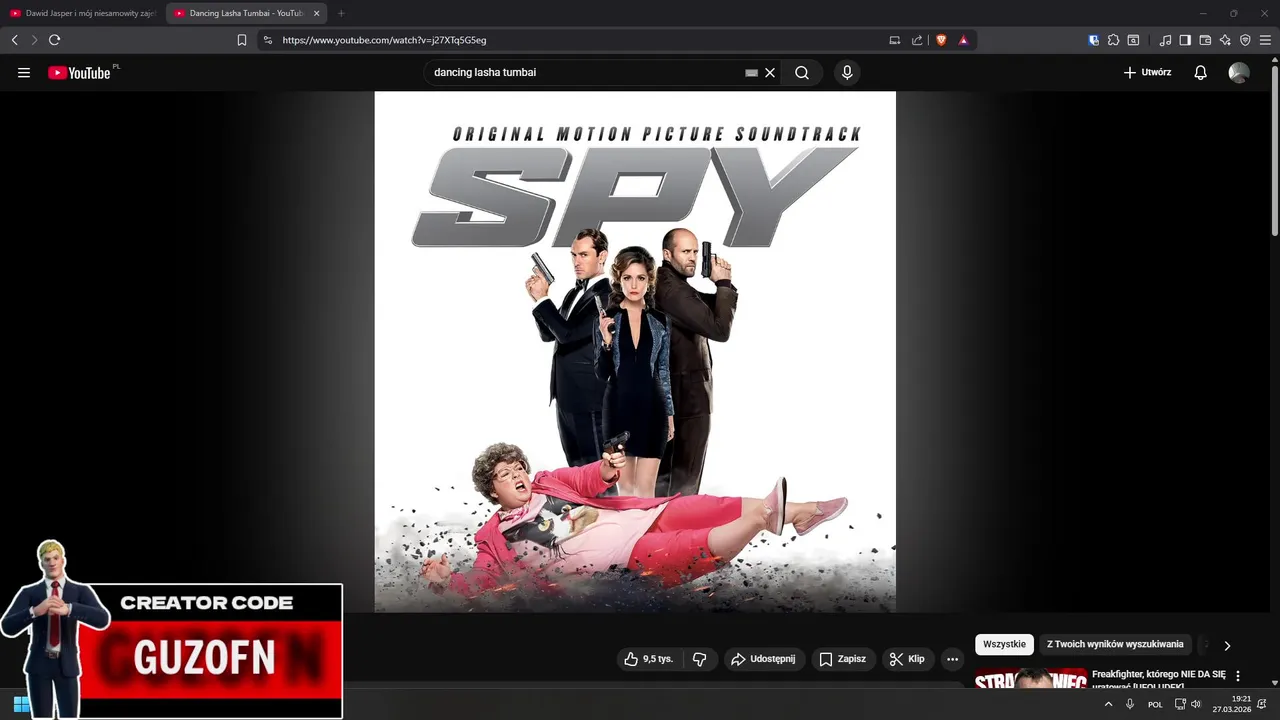
Task: Bookmark this page
Action: click(x=242, y=40)
